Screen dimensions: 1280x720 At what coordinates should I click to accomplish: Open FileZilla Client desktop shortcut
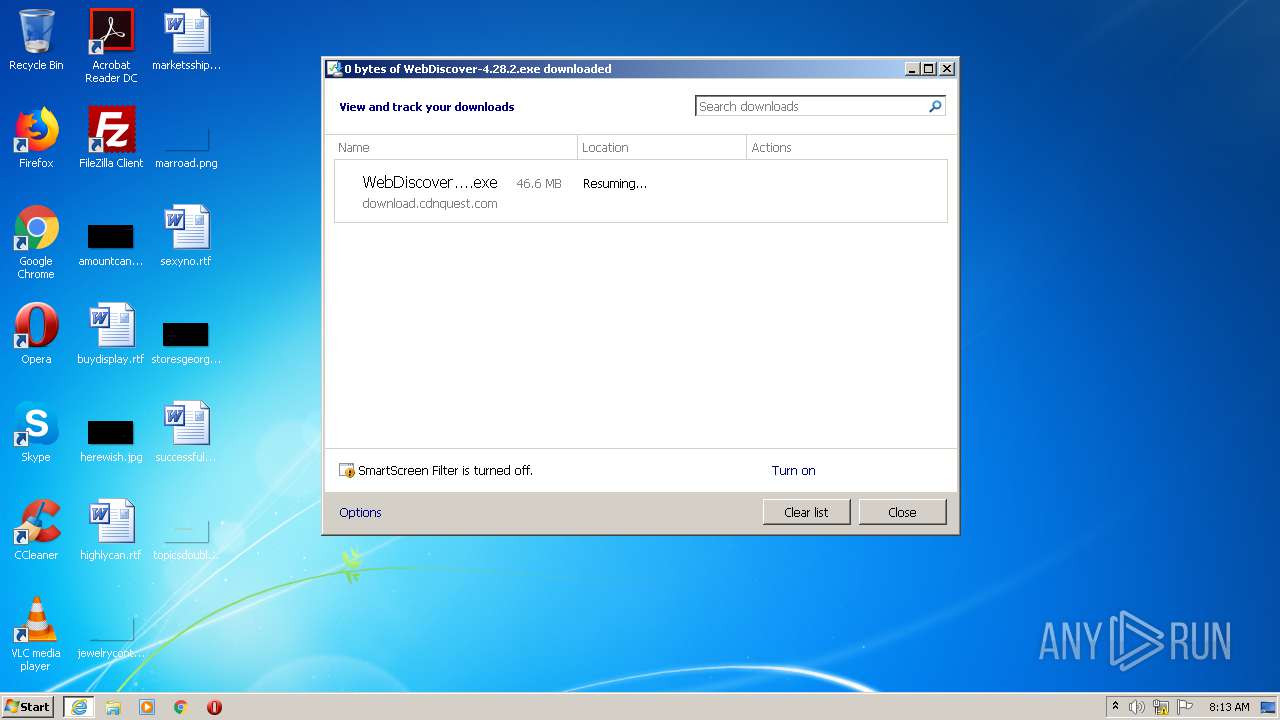click(x=111, y=138)
